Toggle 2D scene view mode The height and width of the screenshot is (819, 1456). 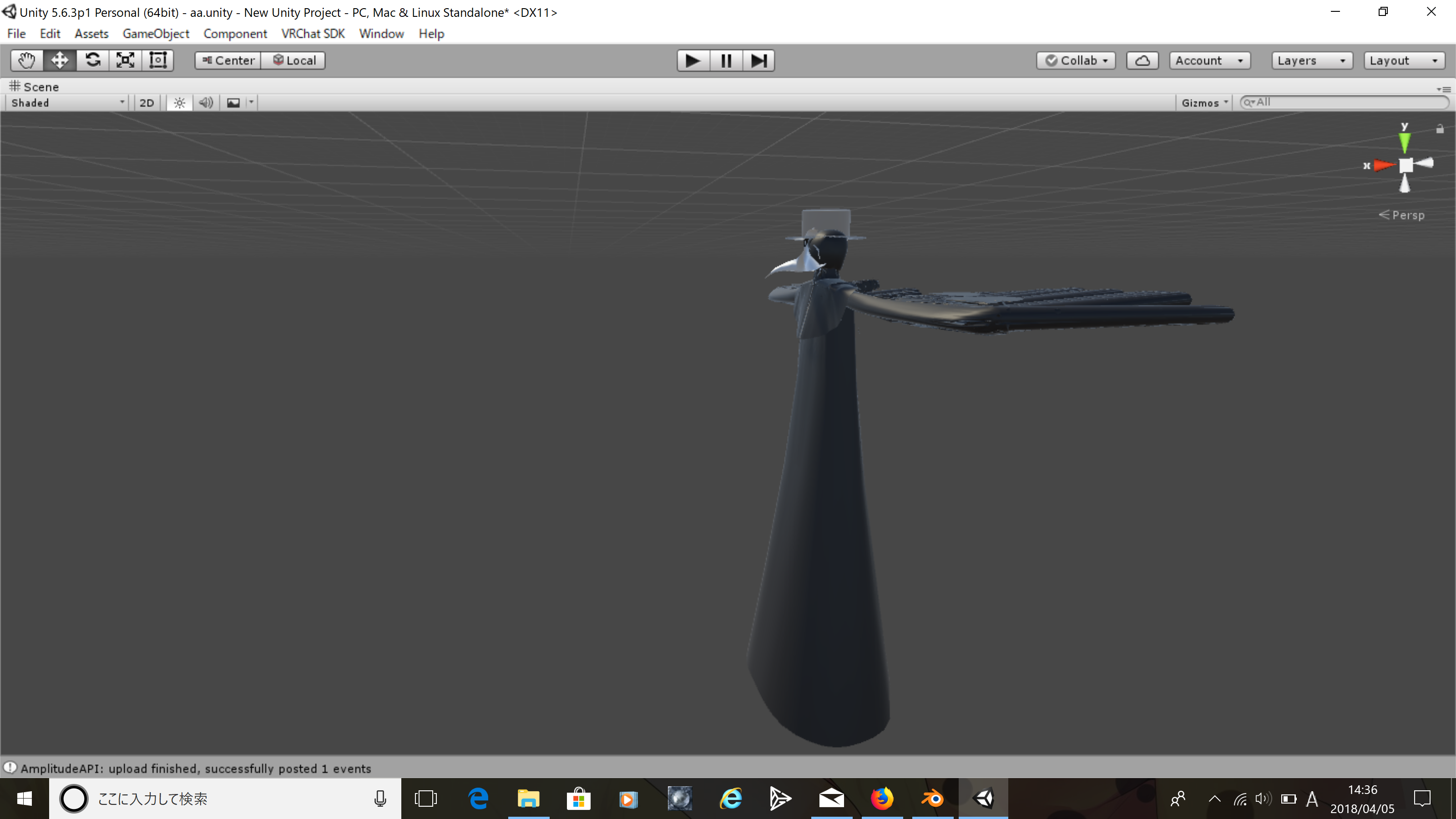tap(147, 103)
